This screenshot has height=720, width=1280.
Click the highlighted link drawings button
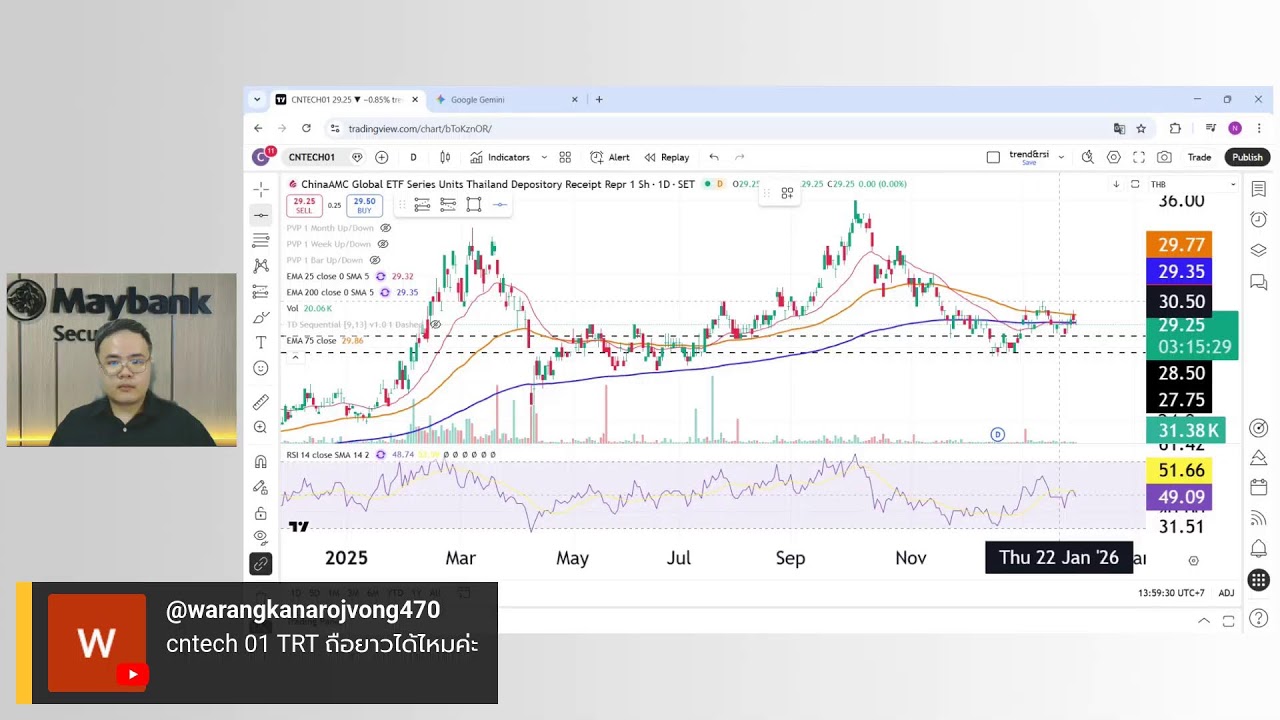(261, 564)
